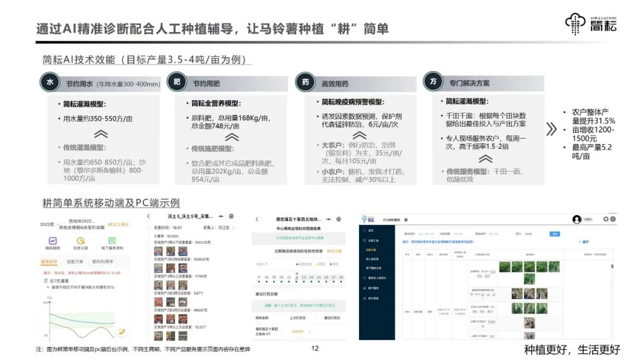Click heading 耕简单系统移动端及PC端示例
The height and width of the screenshot is (360, 640).
point(111,203)
